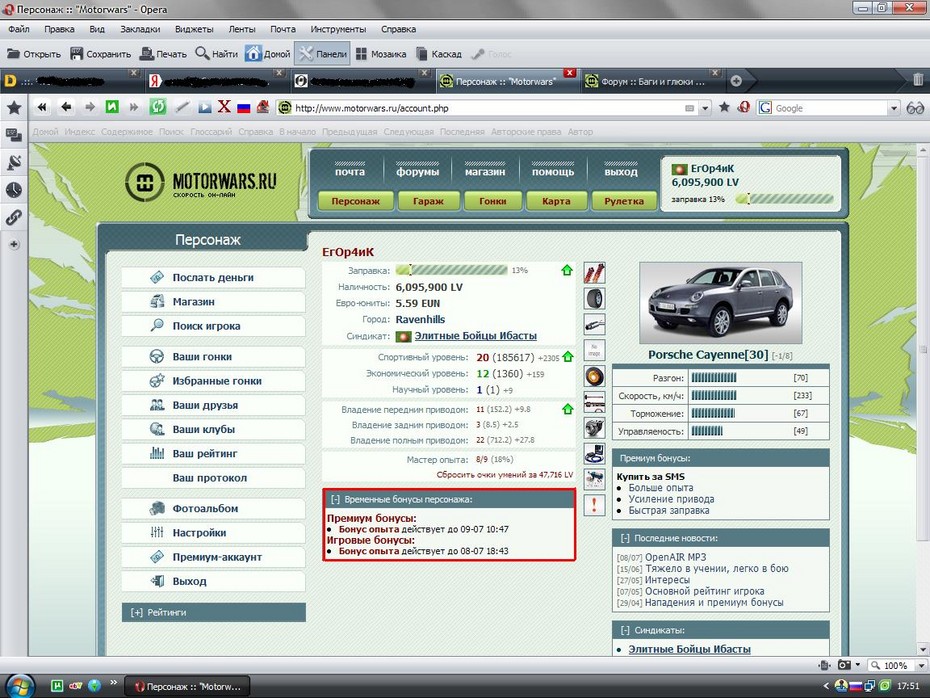Open the Google search engine dropdown
Image resolution: width=930 pixels, height=698 pixels.
click(x=893, y=108)
